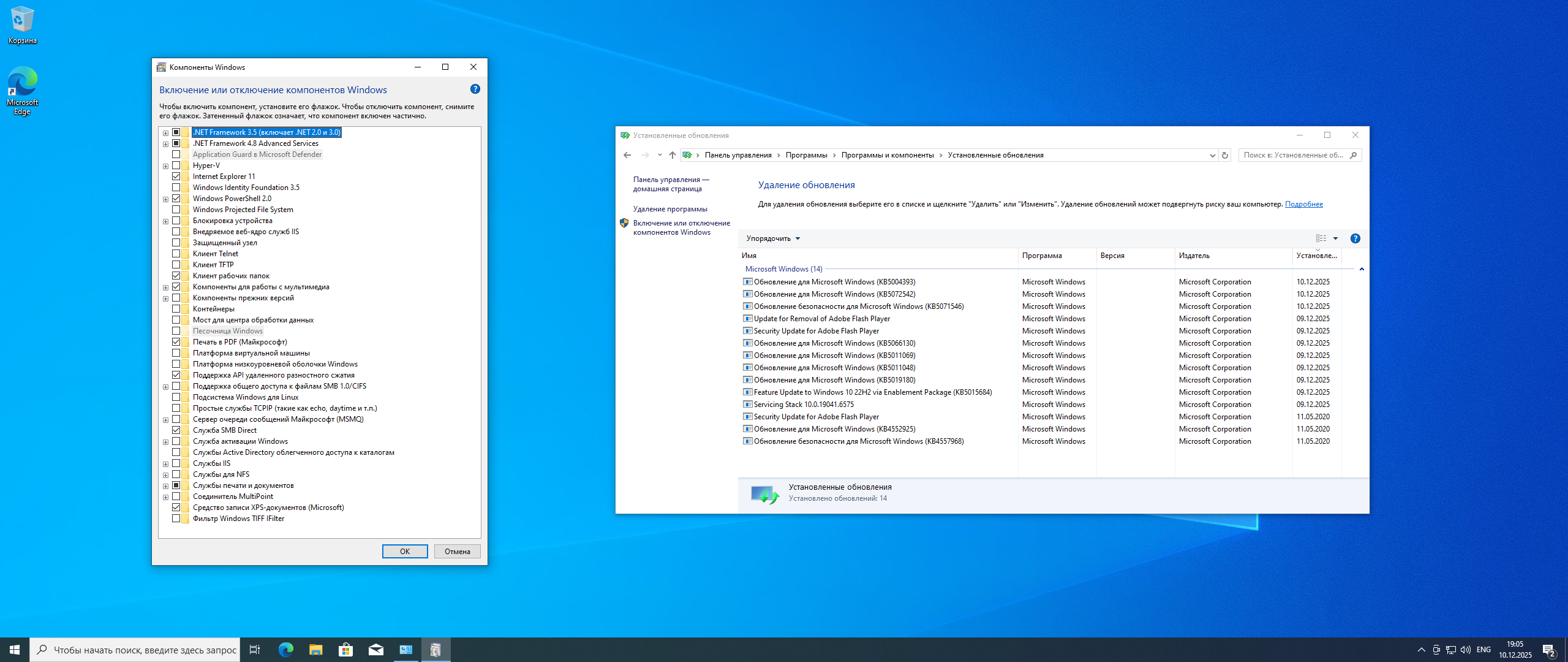Image resolution: width=1568 pixels, height=662 pixels.
Task: Check the Telnet client (Клиент Telnet) checkbox
Action: [x=176, y=254]
